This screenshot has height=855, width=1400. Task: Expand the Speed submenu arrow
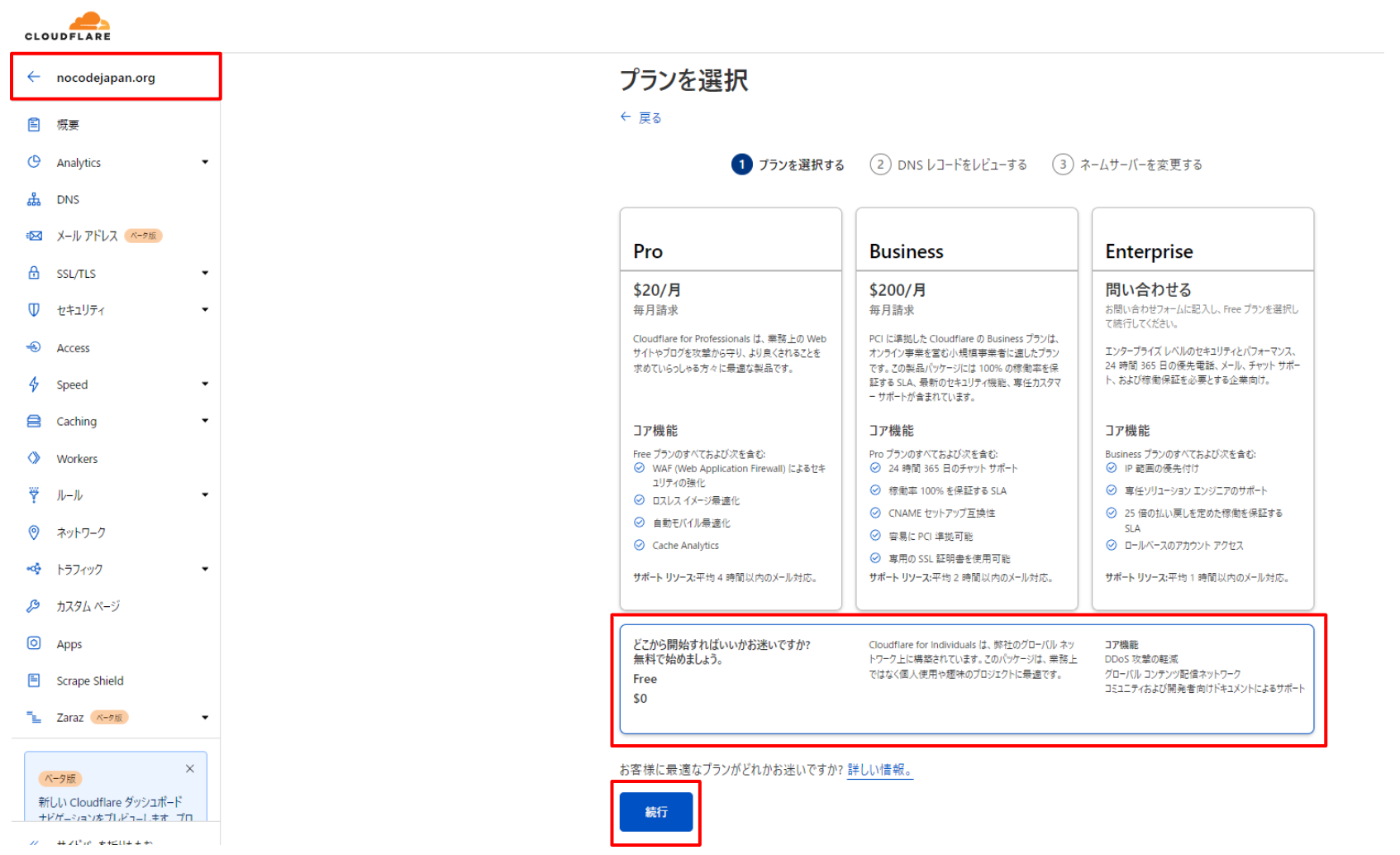205,384
